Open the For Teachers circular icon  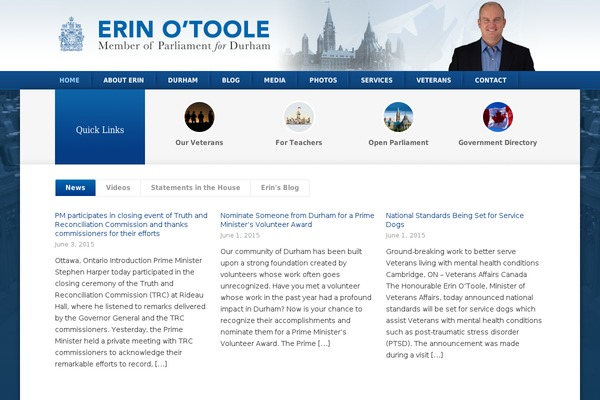tap(299, 117)
